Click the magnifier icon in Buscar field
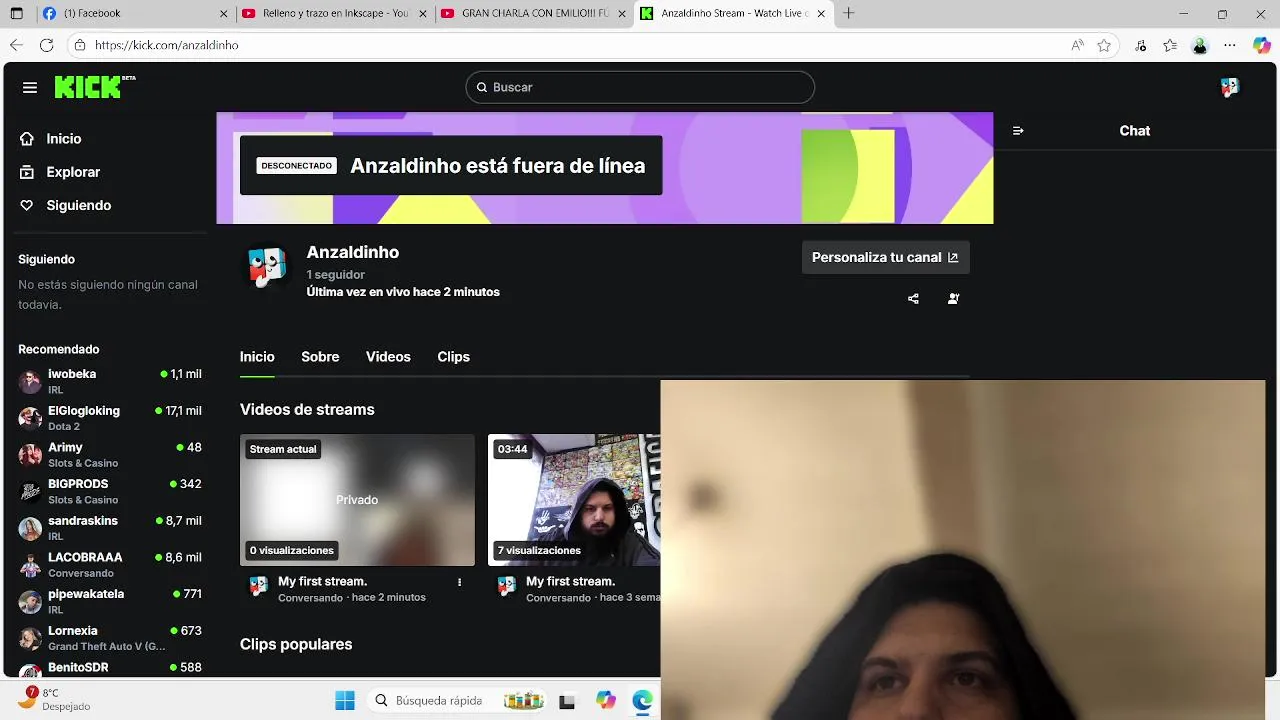 coord(482,87)
